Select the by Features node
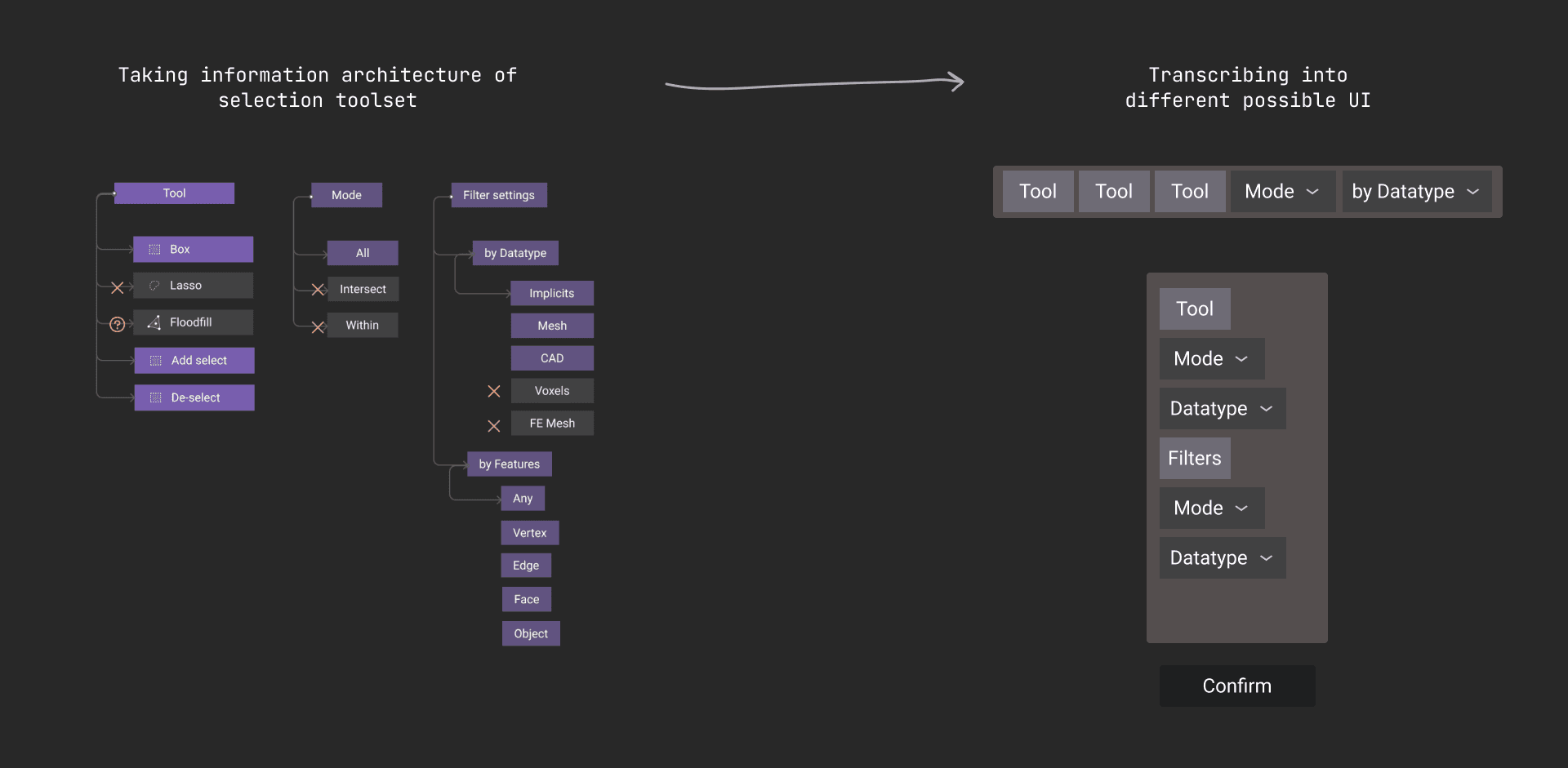 (510, 464)
